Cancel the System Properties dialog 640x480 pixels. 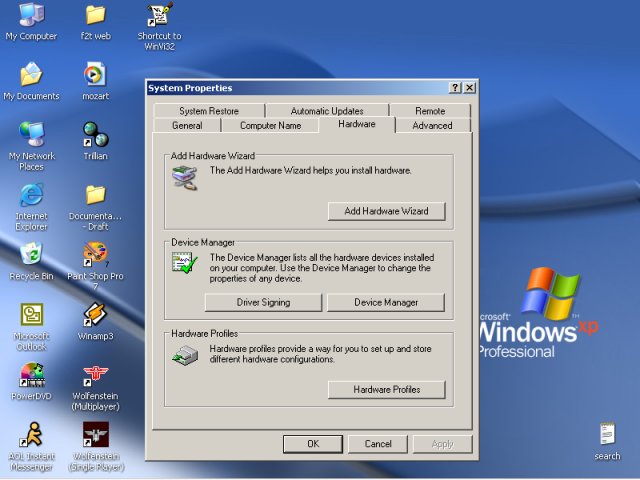click(x=378, y=444)
